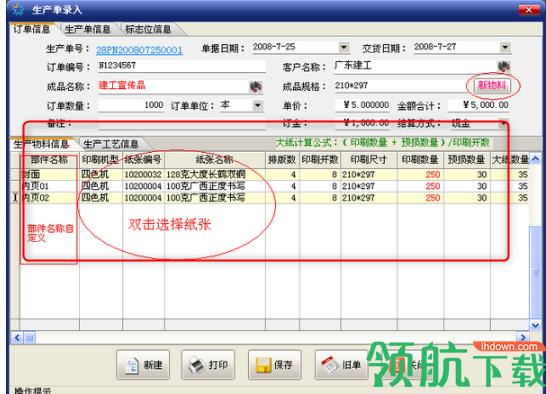The width and height of the screenshot is (546, 394).
Task: Click 100克广西正度书写 in 内页02 row
Action: click(x=215, y=198)
